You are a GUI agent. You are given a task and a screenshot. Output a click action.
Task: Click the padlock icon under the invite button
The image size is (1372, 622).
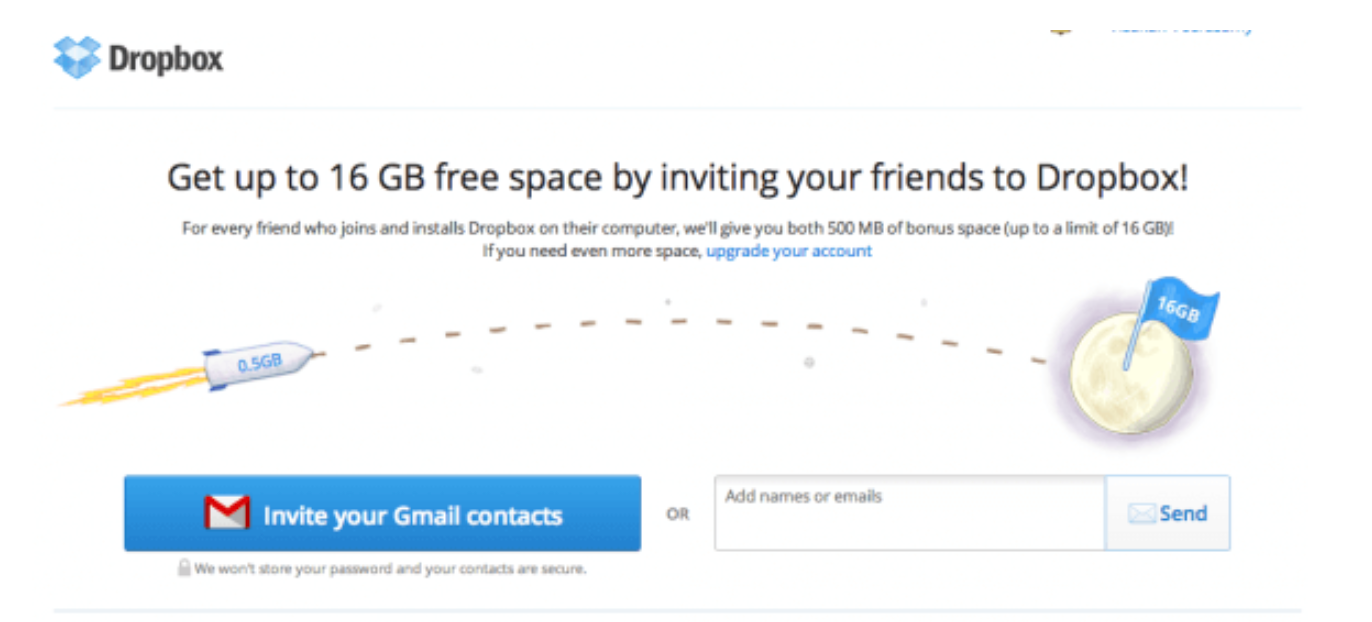coord(184,568)
